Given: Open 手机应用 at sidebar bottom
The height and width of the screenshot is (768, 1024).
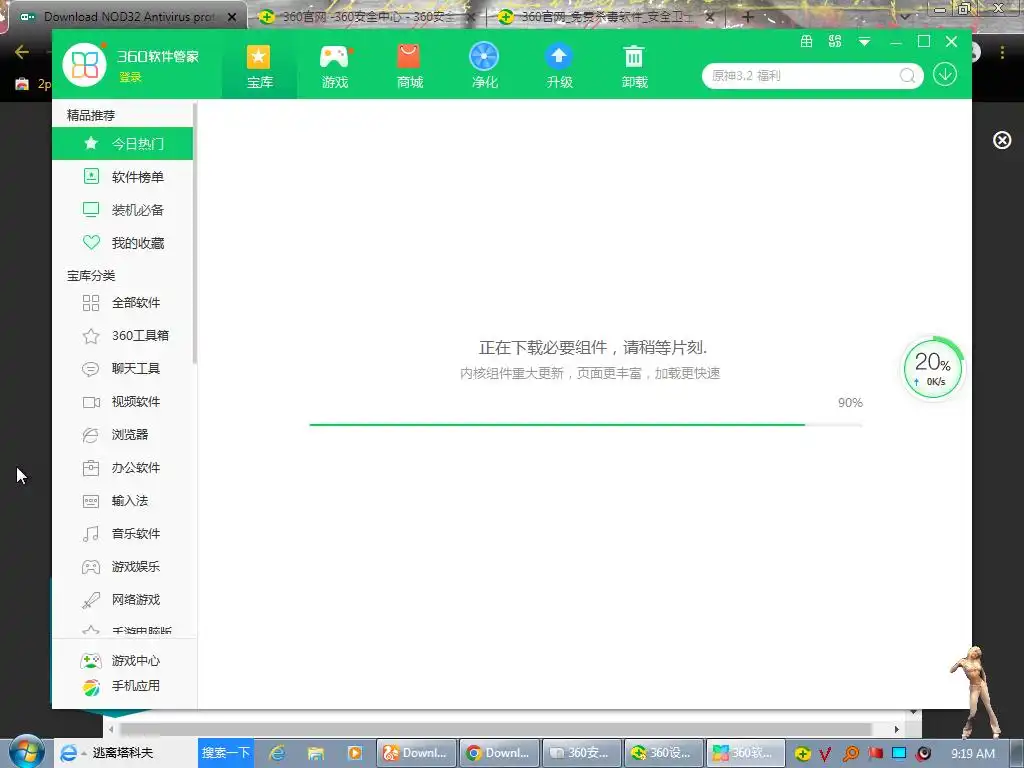Looking at the screenshot, I should point(121,686).
